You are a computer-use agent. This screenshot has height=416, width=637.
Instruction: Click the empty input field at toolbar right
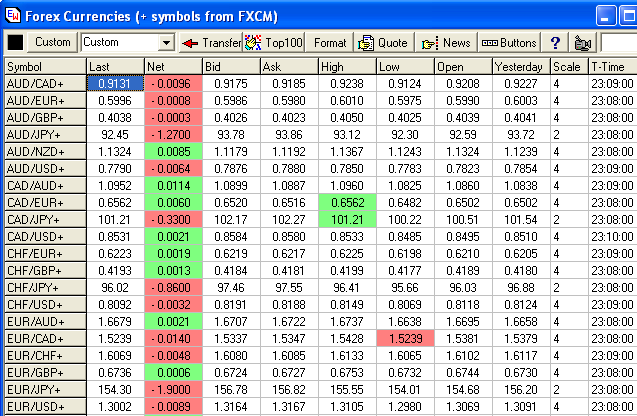618,43
